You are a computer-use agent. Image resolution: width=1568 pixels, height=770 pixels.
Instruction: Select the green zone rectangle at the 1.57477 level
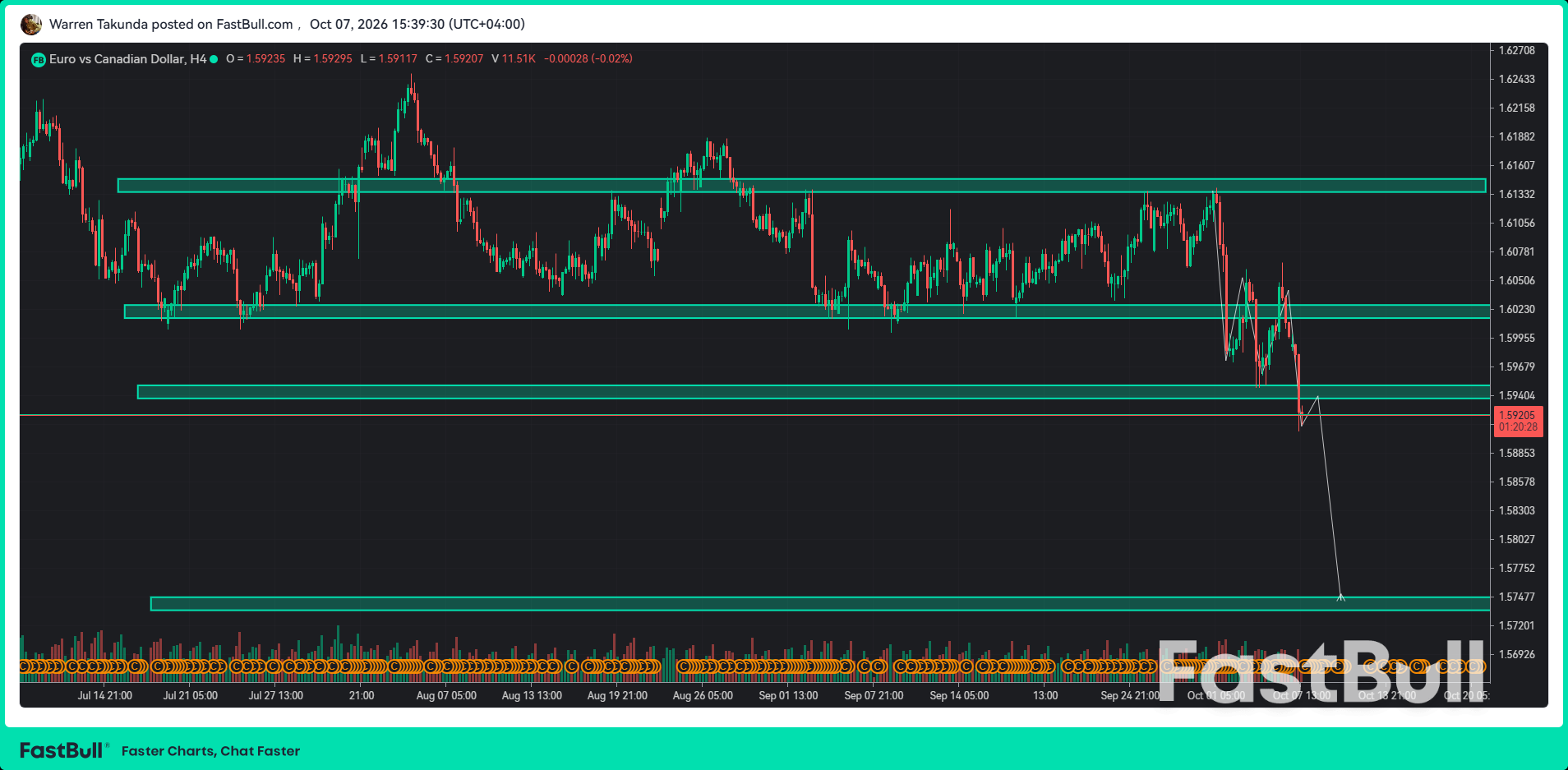820,604
